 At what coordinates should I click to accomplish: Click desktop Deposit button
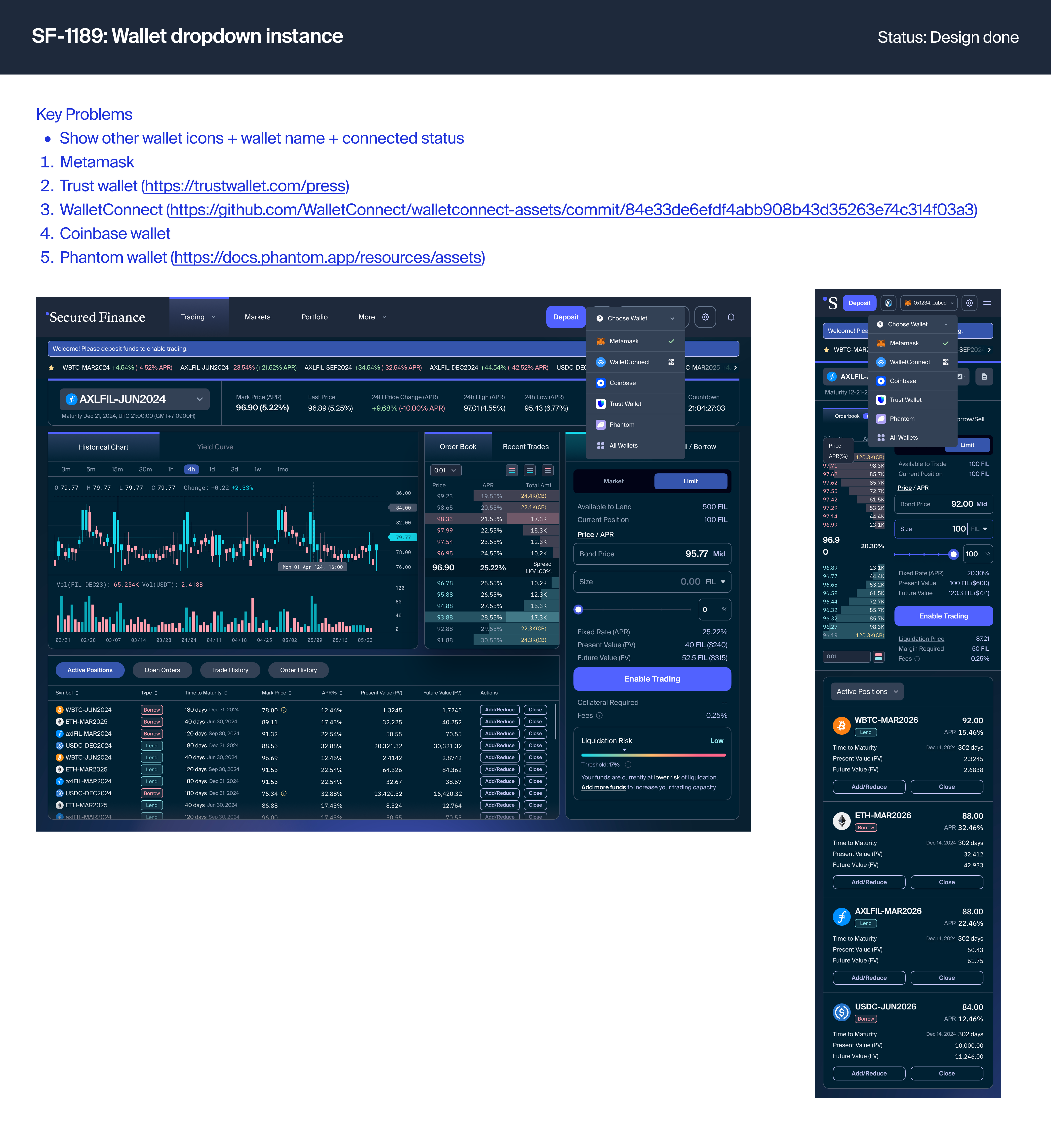566,317
